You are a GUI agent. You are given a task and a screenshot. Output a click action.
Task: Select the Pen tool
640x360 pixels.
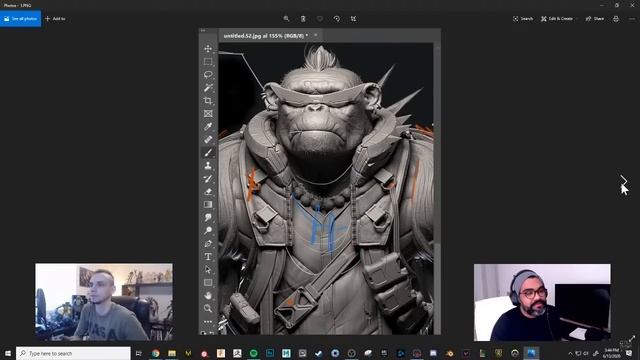(208, 244)
